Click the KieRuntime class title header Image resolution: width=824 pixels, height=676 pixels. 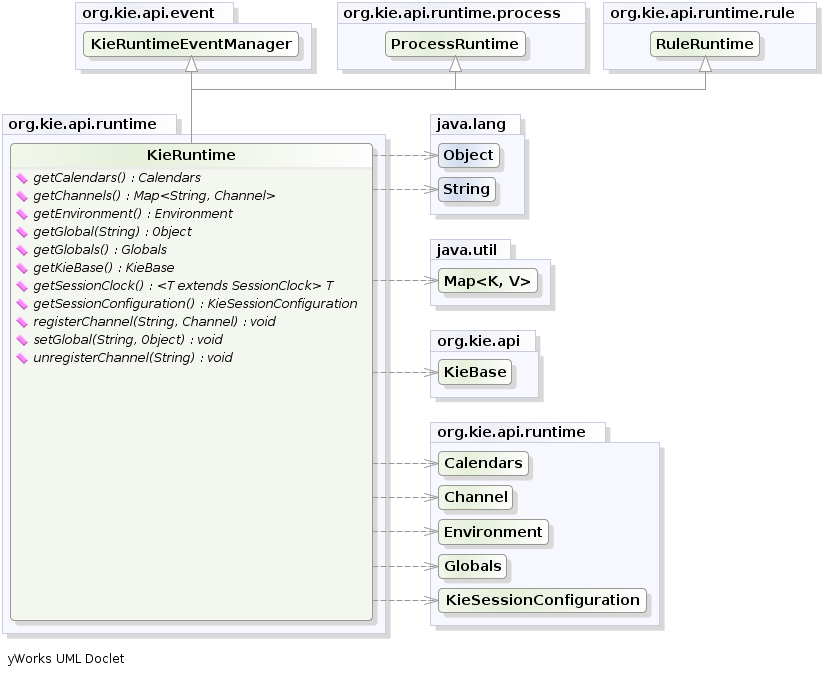pyautogui.click(x=191, y=155)
